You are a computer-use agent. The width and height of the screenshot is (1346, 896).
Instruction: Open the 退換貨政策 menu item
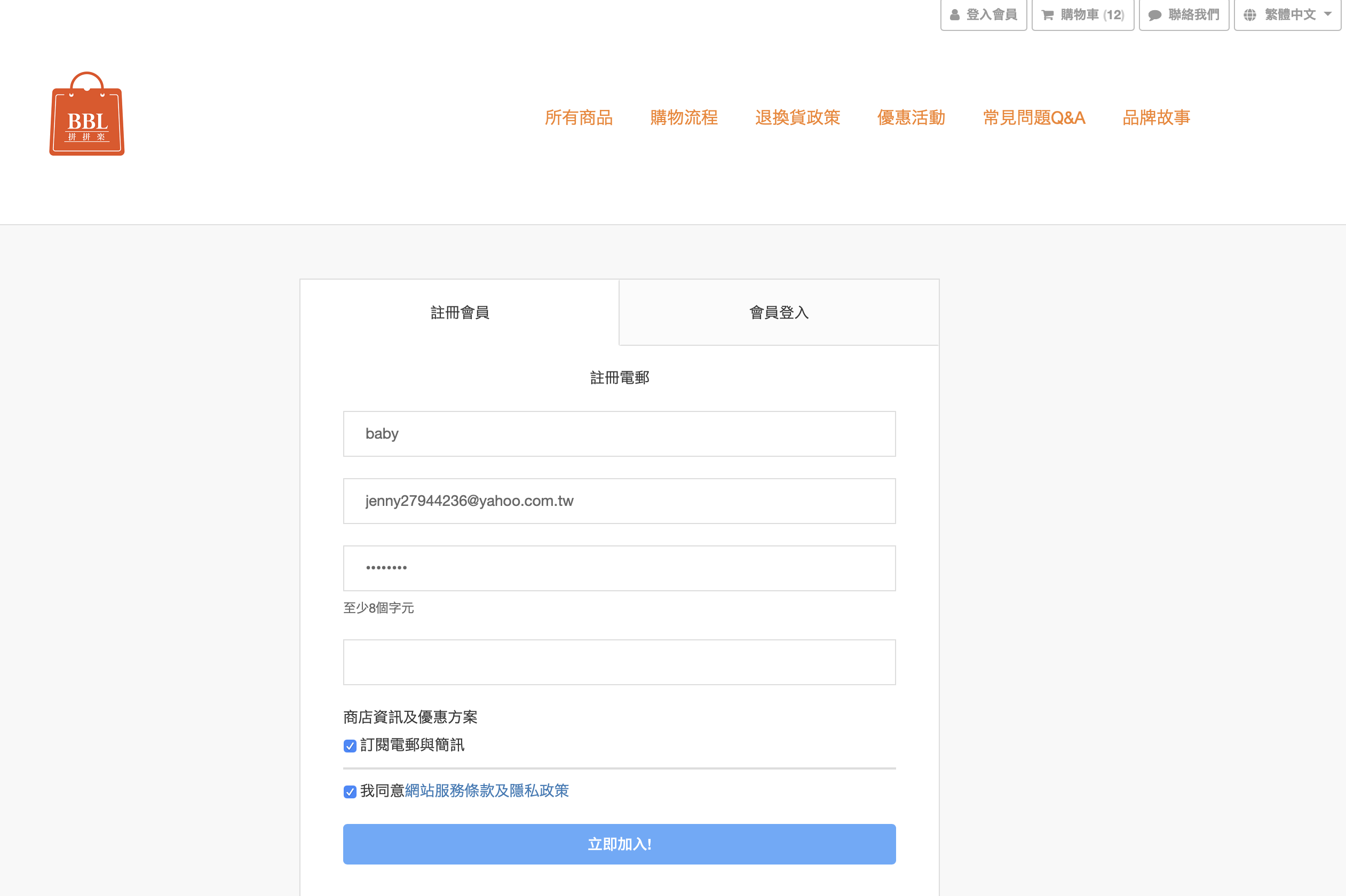[797, 118]
